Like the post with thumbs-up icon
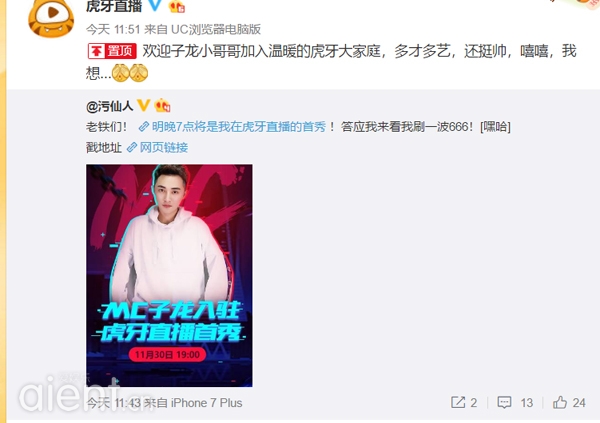 [560, 402]
